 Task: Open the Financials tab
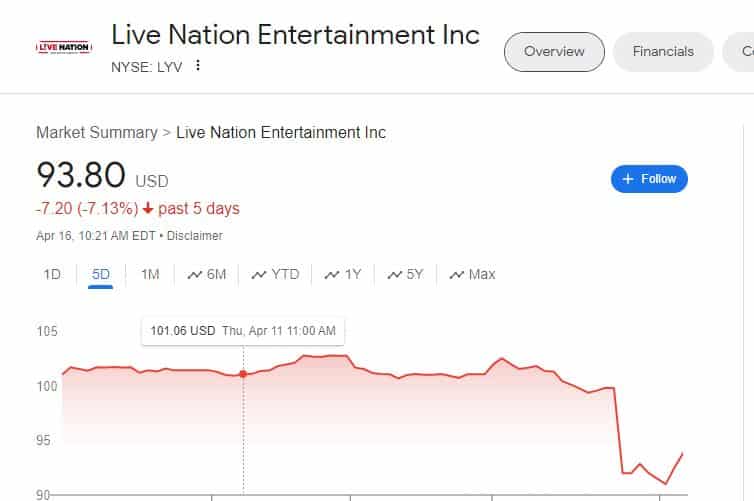pyautogui.click(x=663, y=52)
